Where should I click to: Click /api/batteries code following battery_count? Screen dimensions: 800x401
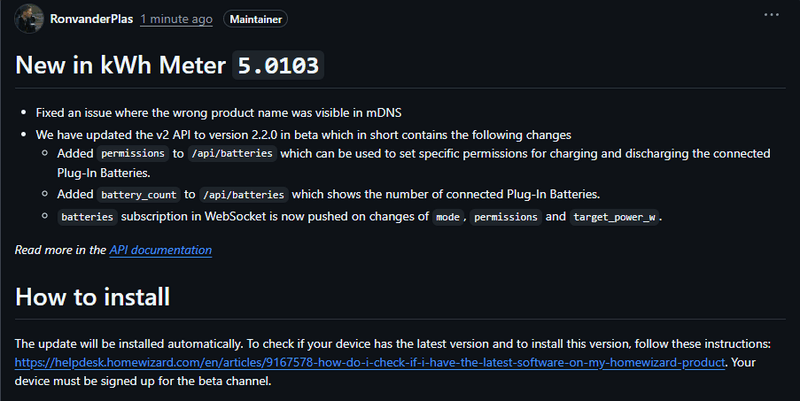click(244, 194)
